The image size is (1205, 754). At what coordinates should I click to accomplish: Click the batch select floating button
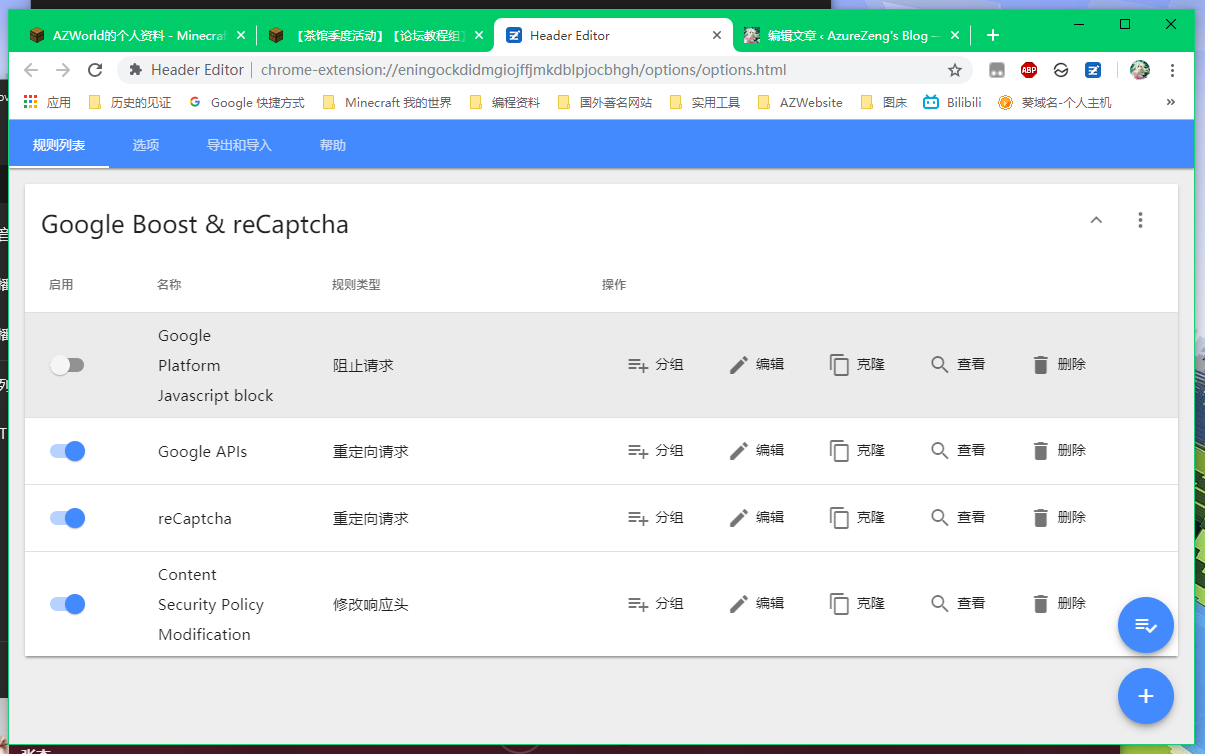point(1145,625)
